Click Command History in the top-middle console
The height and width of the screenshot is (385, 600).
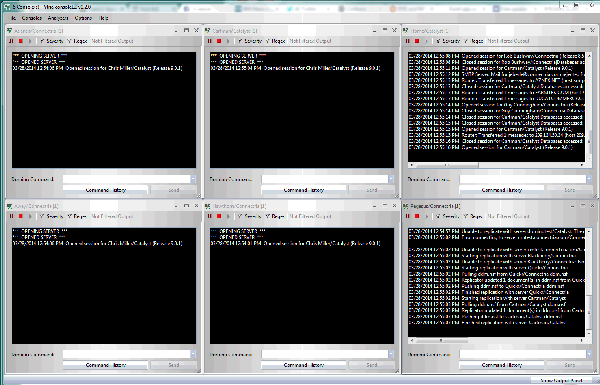pyautogui.click(x=303, y=190)
